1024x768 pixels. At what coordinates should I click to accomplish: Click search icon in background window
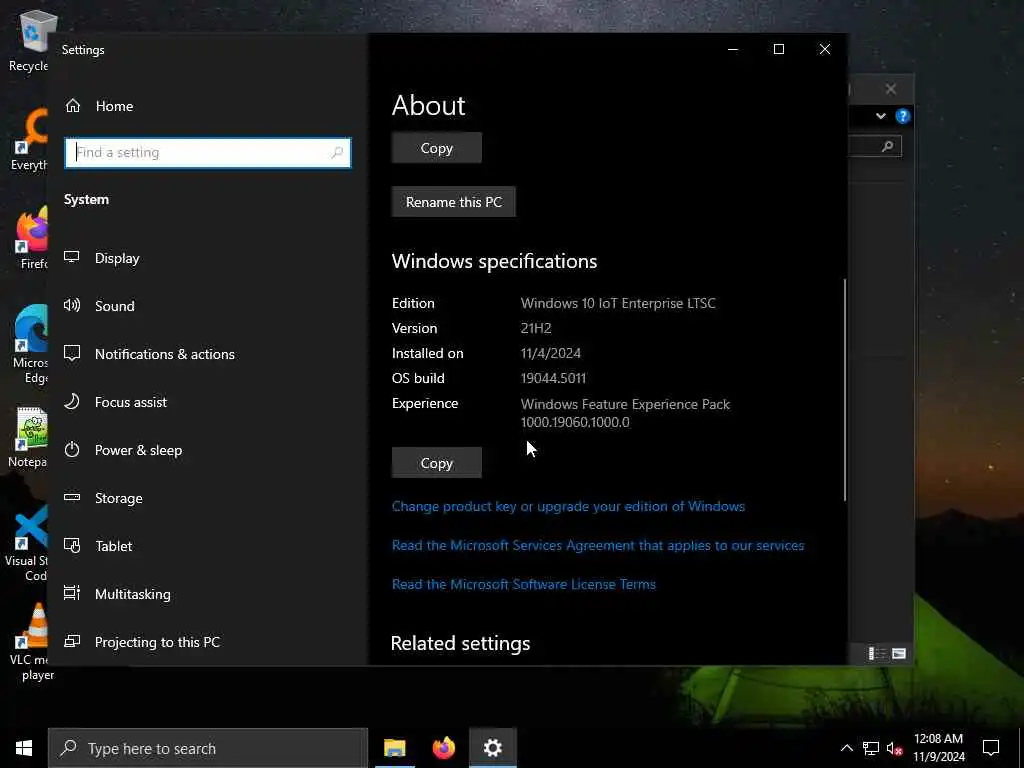(887, 146)
